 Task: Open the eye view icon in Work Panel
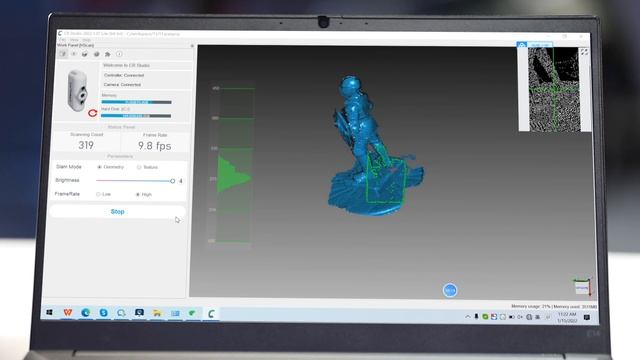click(x=74, y=54)
